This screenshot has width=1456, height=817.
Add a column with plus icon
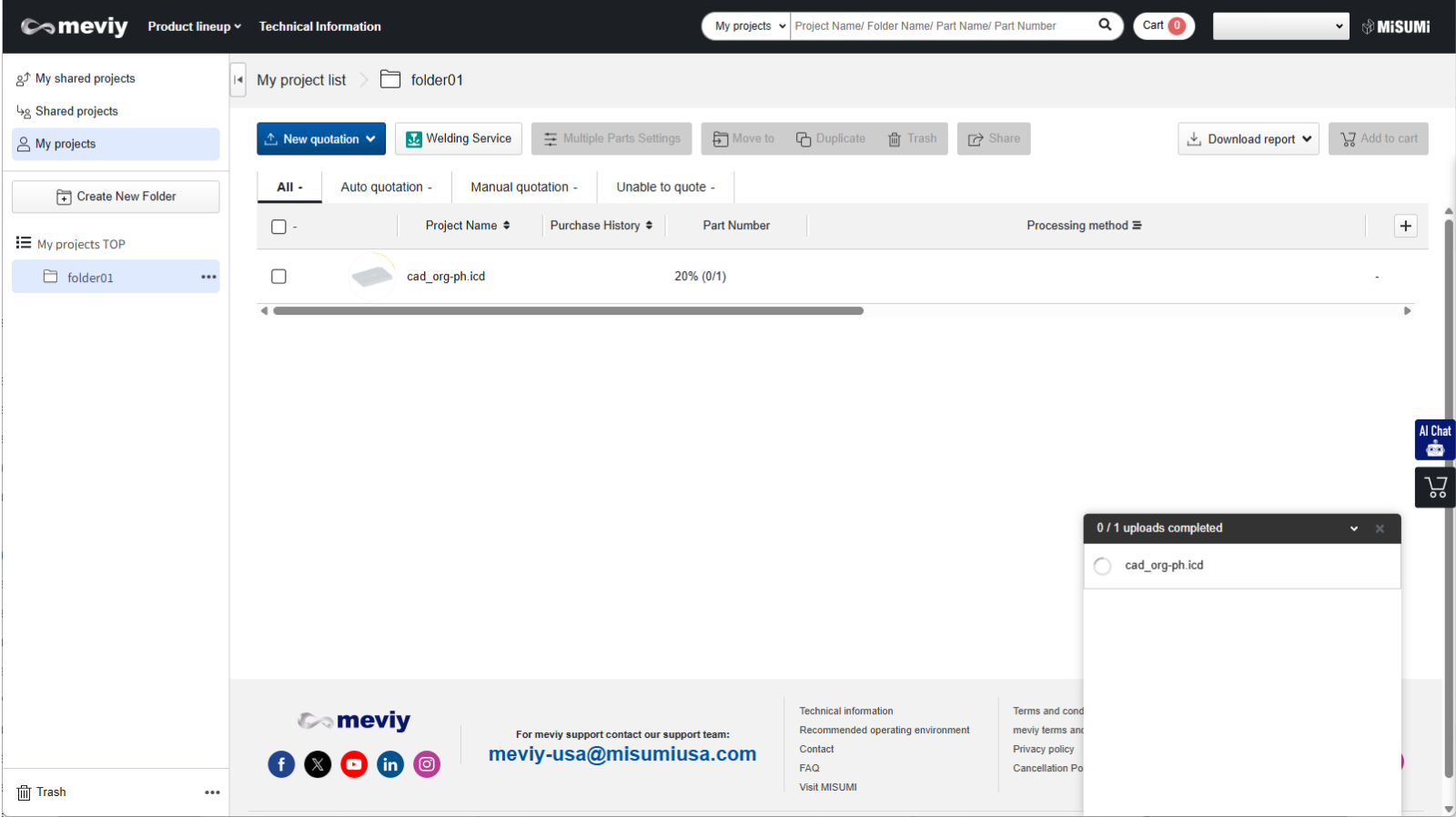(1405, 226)
